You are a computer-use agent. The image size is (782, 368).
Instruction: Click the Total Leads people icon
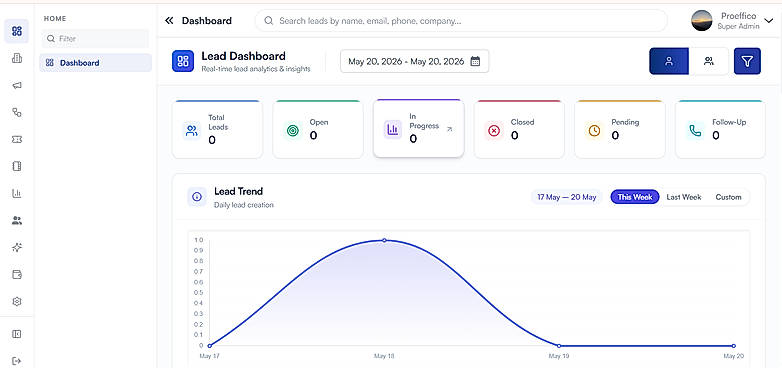click(x=192, y=131)
